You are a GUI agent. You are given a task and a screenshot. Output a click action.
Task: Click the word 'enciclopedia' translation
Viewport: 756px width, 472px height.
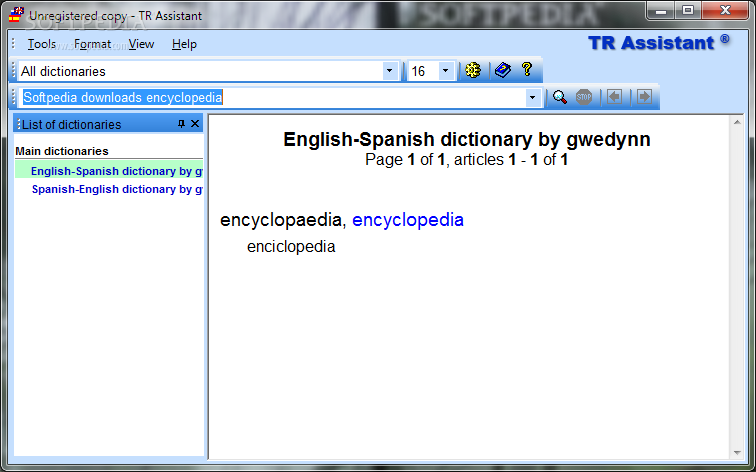pos(291,246)
